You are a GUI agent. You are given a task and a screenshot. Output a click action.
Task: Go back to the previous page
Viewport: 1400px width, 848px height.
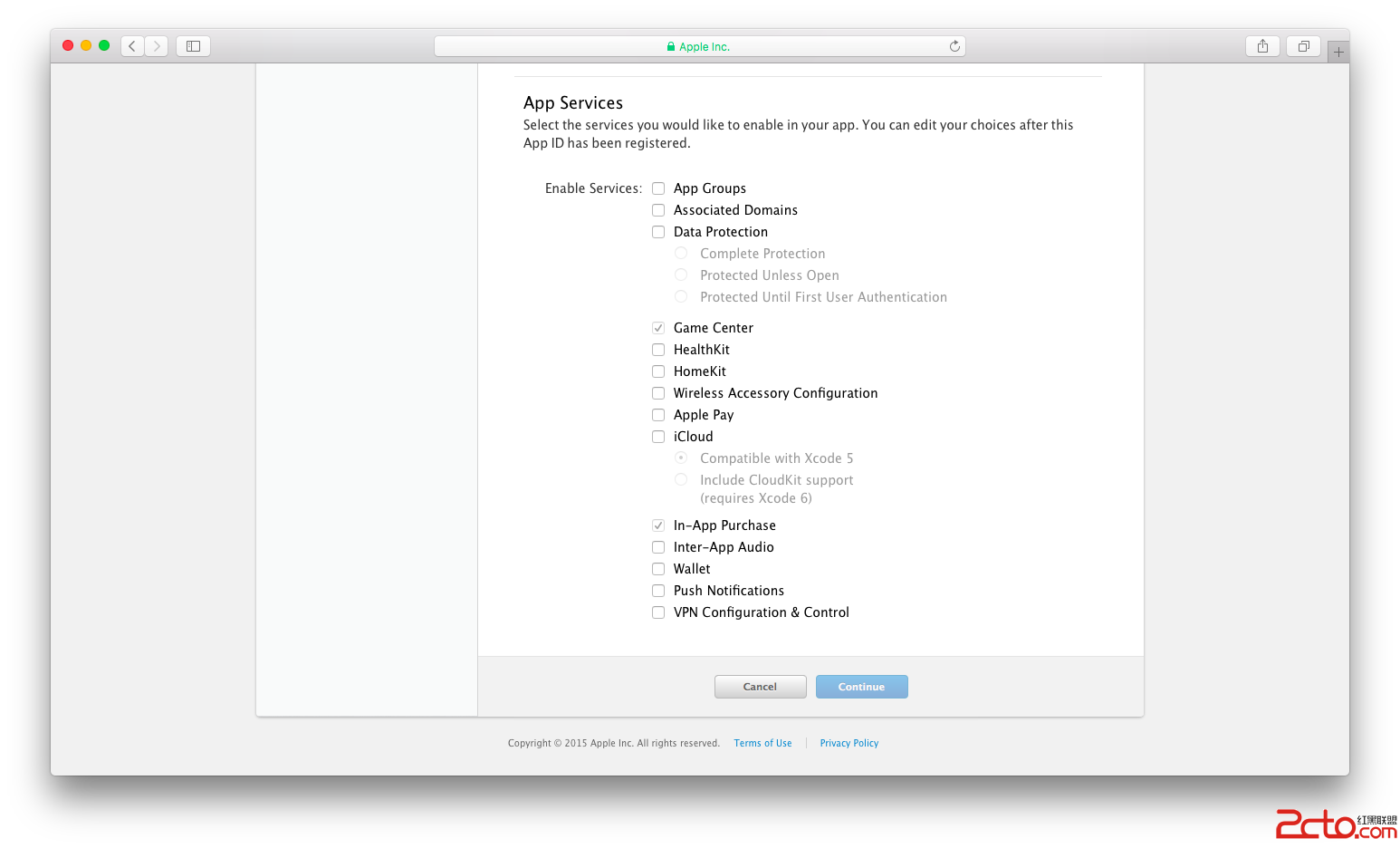pos(132,46)
